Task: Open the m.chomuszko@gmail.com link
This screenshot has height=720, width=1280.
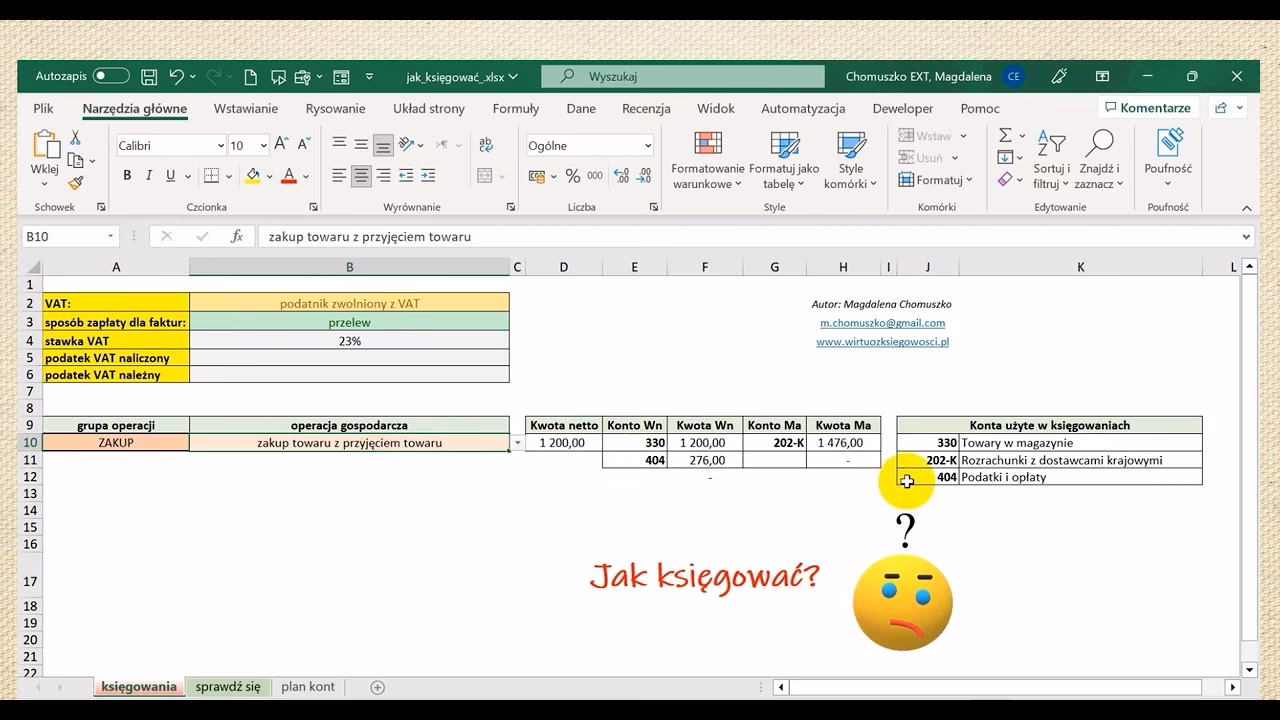Action: 881,322
